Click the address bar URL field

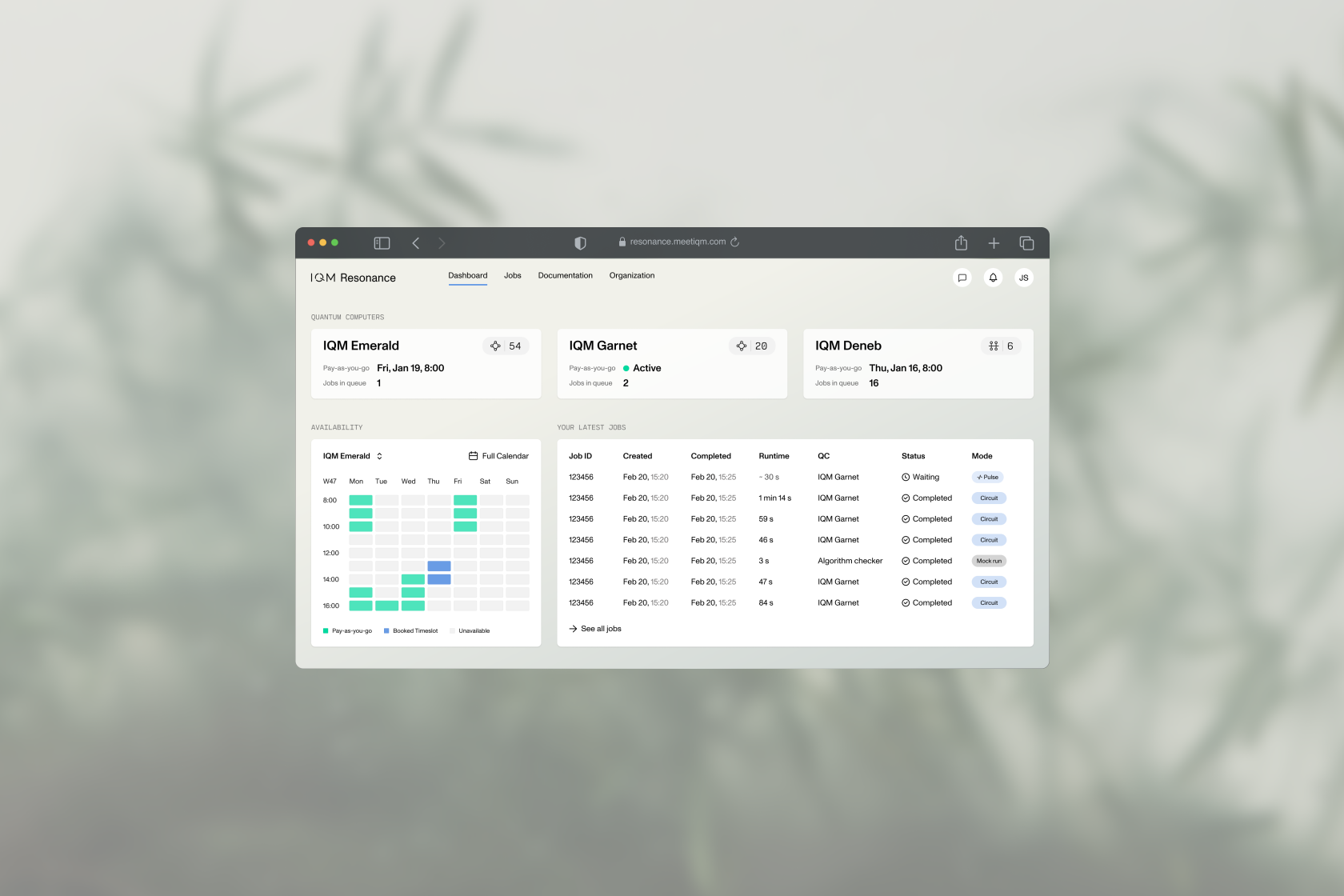coord(677,242)
